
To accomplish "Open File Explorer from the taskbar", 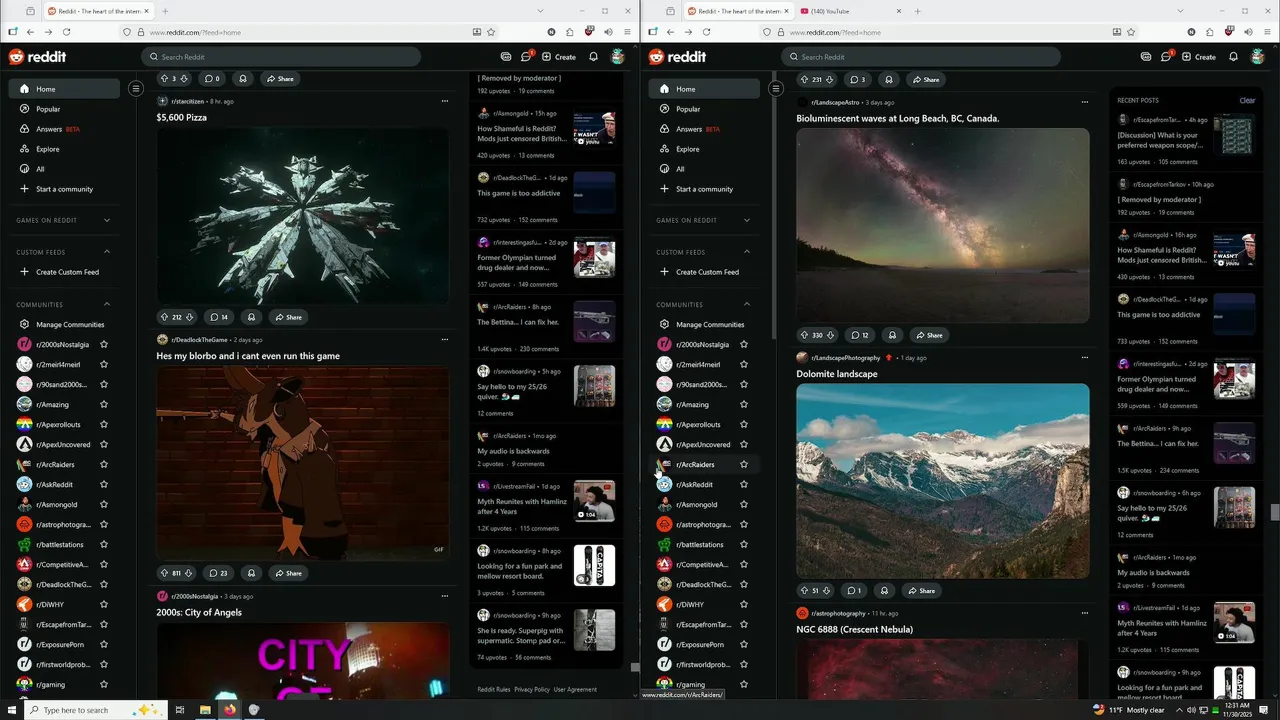I will point(205,710).
